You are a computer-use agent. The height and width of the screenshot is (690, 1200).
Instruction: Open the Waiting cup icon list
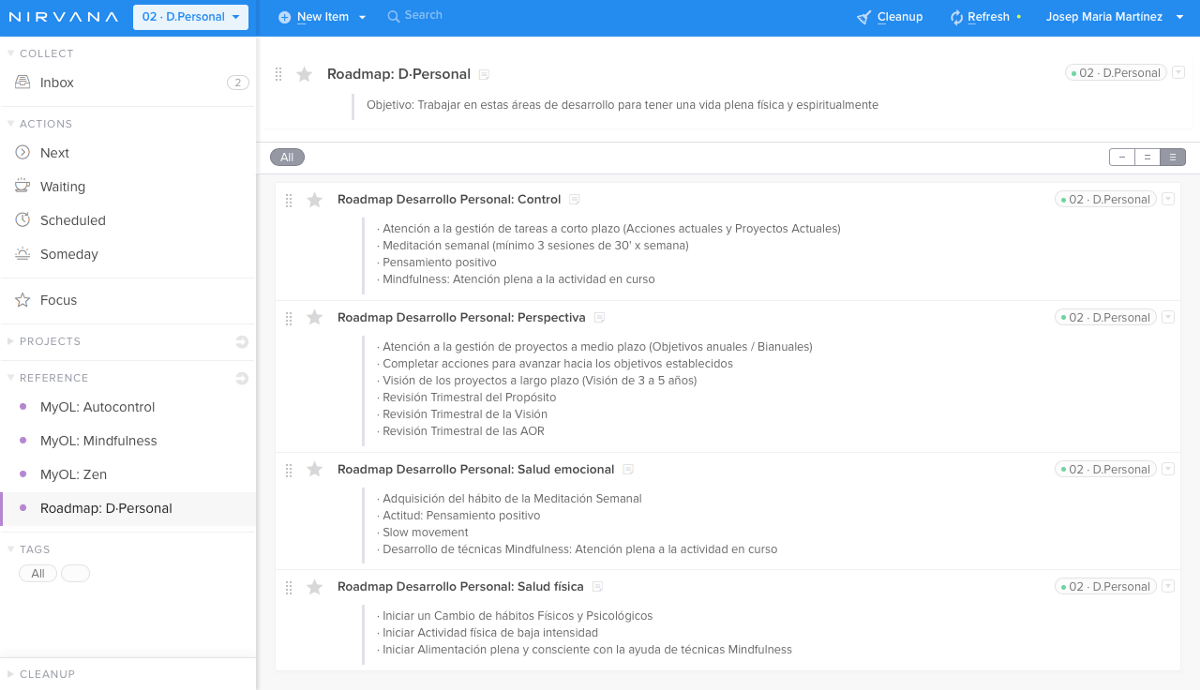pyautogui.click(x=23, y=187)
